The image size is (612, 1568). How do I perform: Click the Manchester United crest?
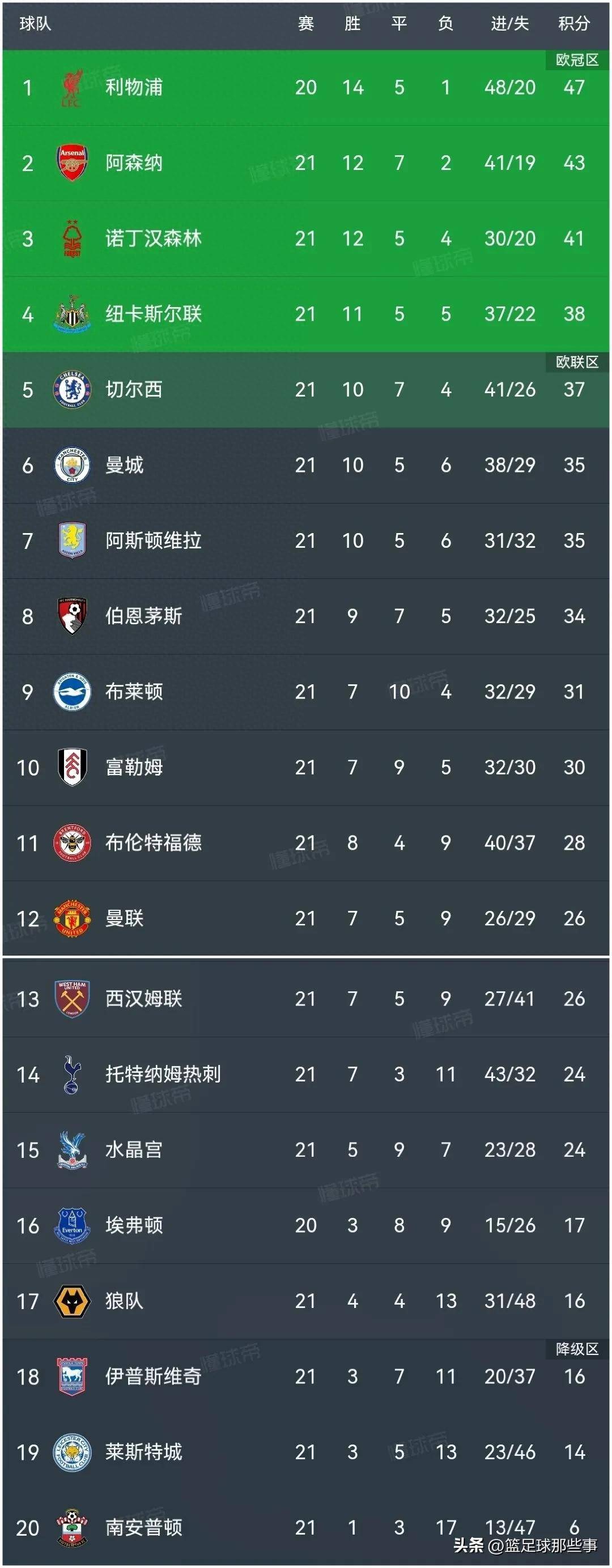72,918
